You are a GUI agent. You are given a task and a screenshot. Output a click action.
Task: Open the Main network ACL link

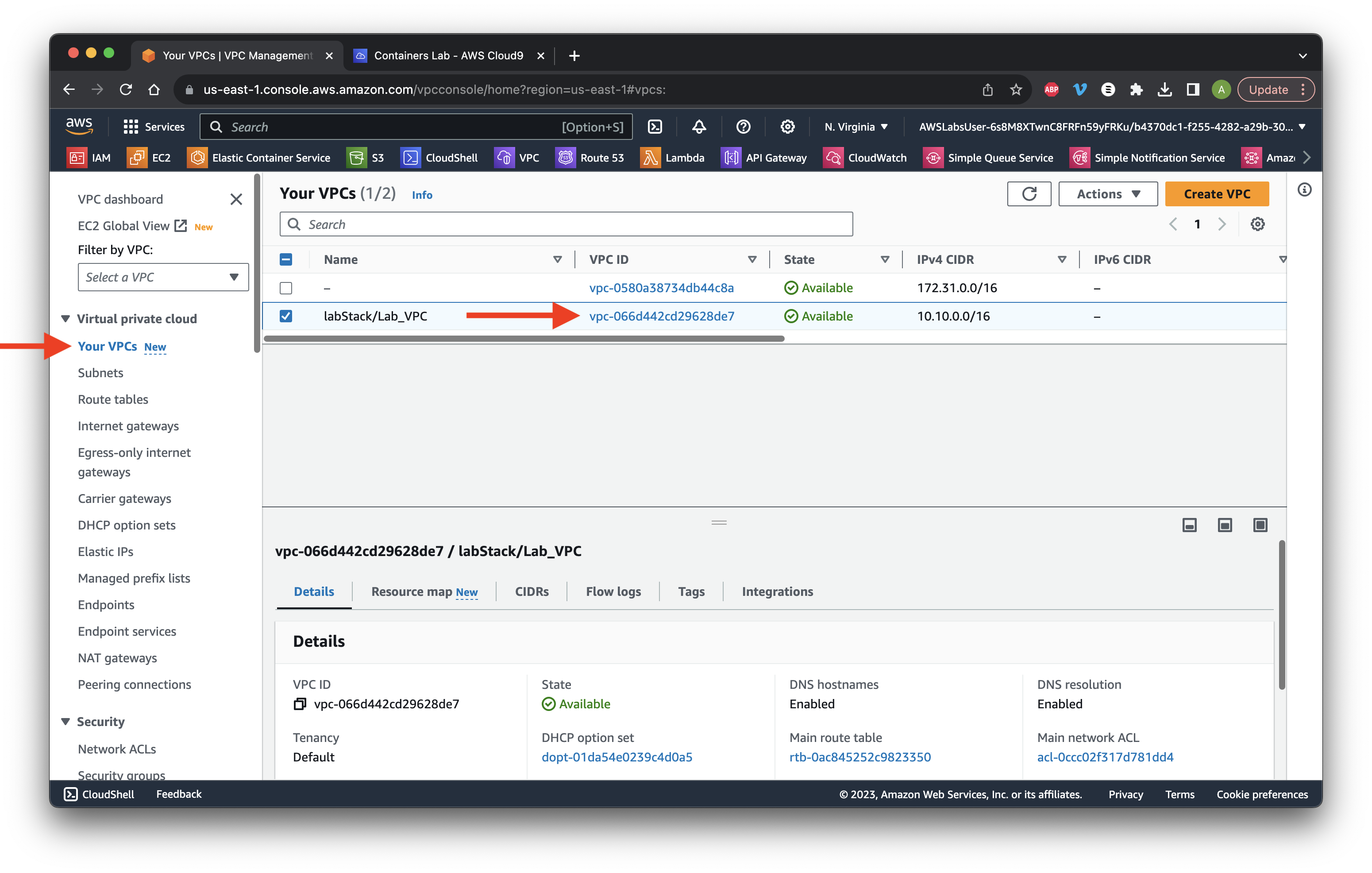click(1105, 757)
